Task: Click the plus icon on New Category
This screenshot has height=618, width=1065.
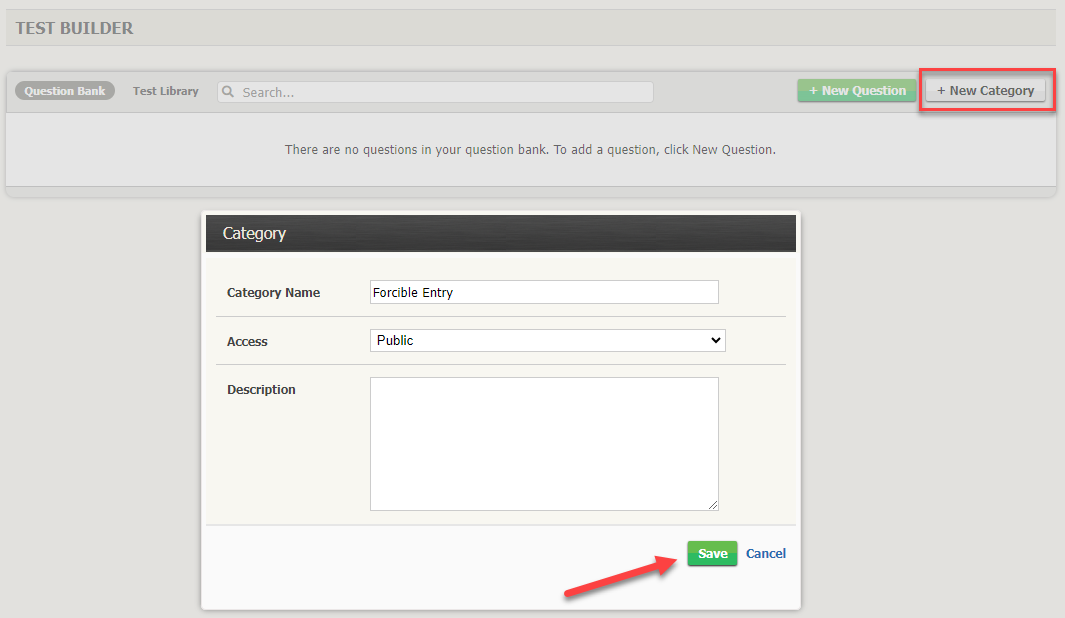Action: coord(941,90)
